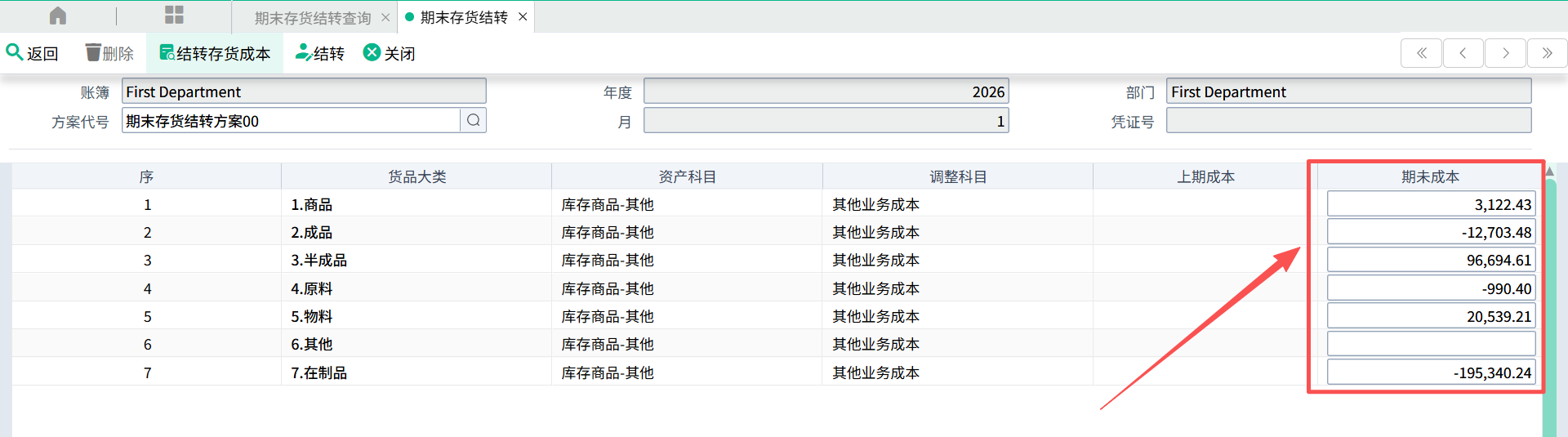Close the 期末存货结转查询 tab
This screenshot has width=1568, height=437.
[x=385, y=18]
